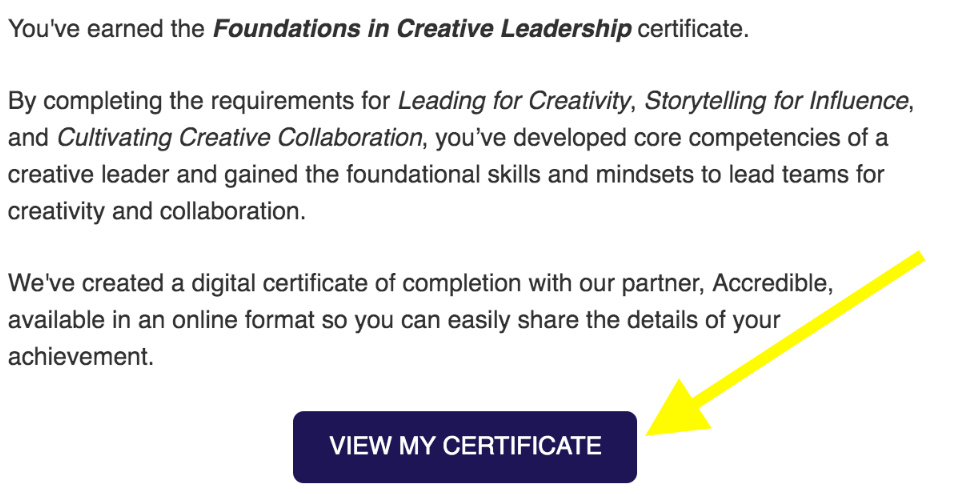Click the final word "achievement."
The image size is (961, 494).
pyautogui.click(x=81, y=356)
